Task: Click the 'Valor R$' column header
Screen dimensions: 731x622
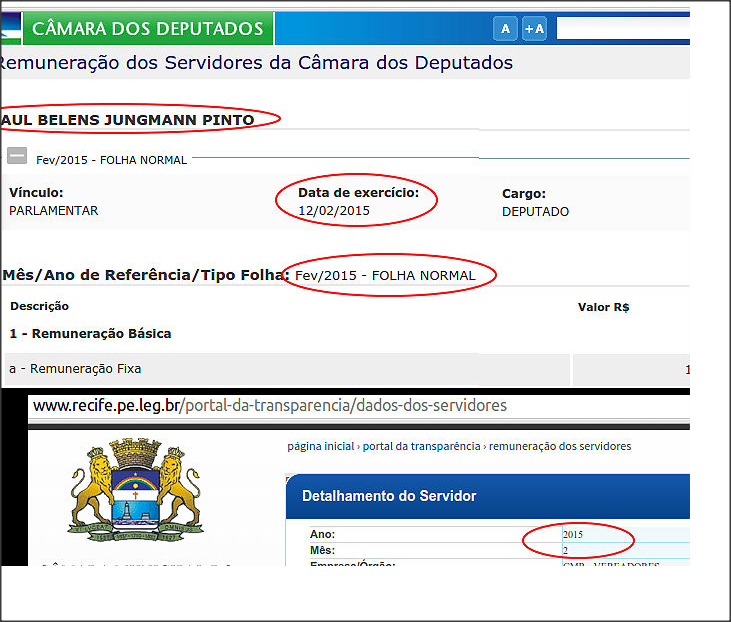Action: click(x=603, y=307)
